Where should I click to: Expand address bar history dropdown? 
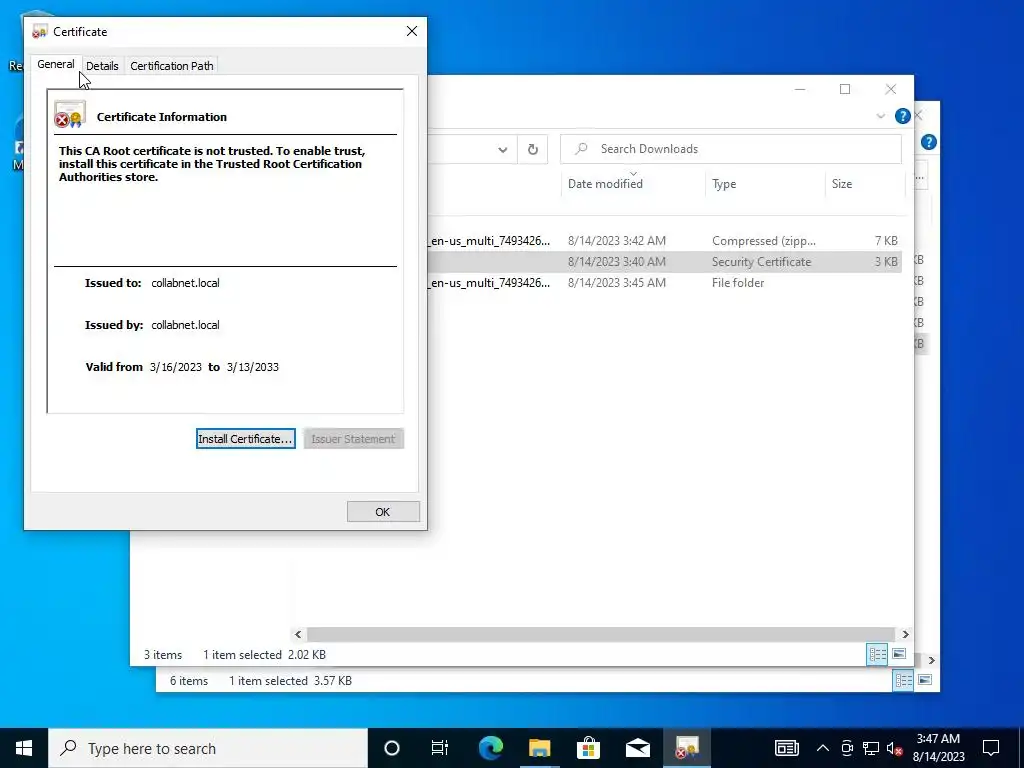(502, 150)
